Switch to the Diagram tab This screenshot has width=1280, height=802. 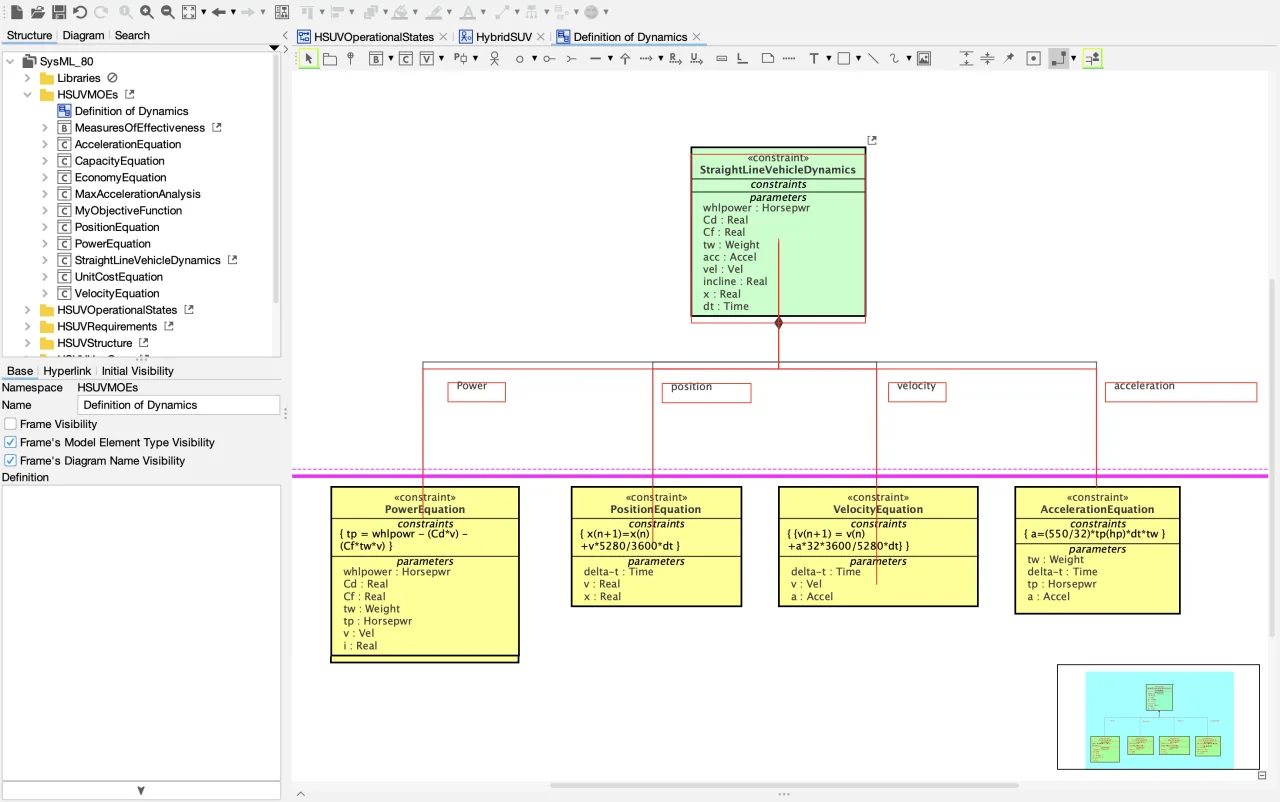(x=83, y=35)
